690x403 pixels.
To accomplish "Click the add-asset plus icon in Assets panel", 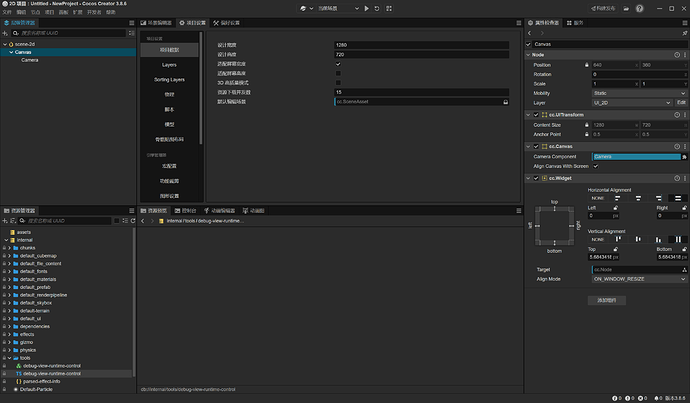I will pyautogui.click(x=5, y=221).
